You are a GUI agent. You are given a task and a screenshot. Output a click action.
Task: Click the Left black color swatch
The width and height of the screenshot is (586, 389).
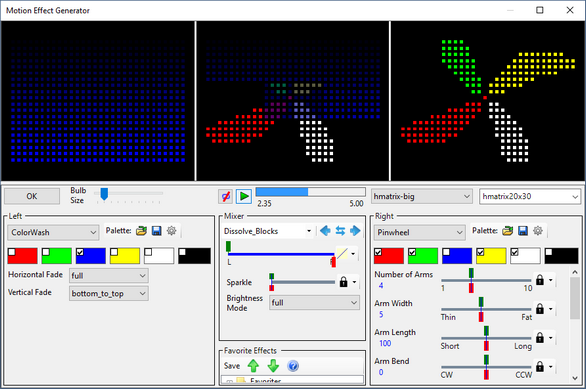pos(194,256)
